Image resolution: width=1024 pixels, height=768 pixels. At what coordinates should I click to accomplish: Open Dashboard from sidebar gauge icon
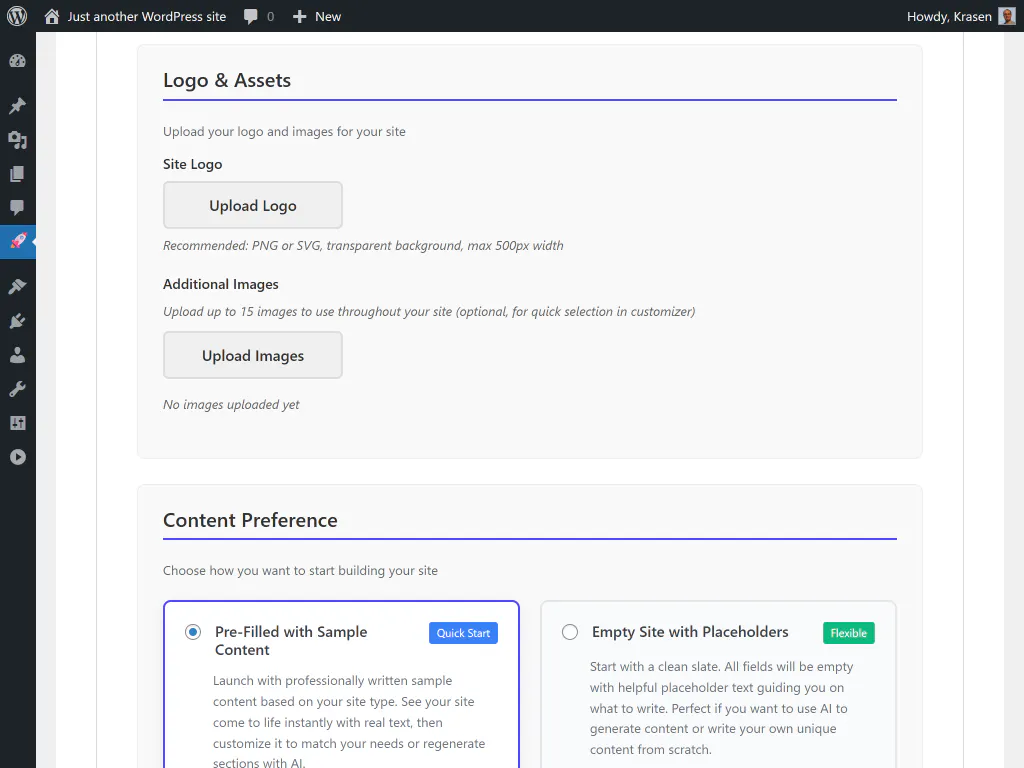click(18, 61)
